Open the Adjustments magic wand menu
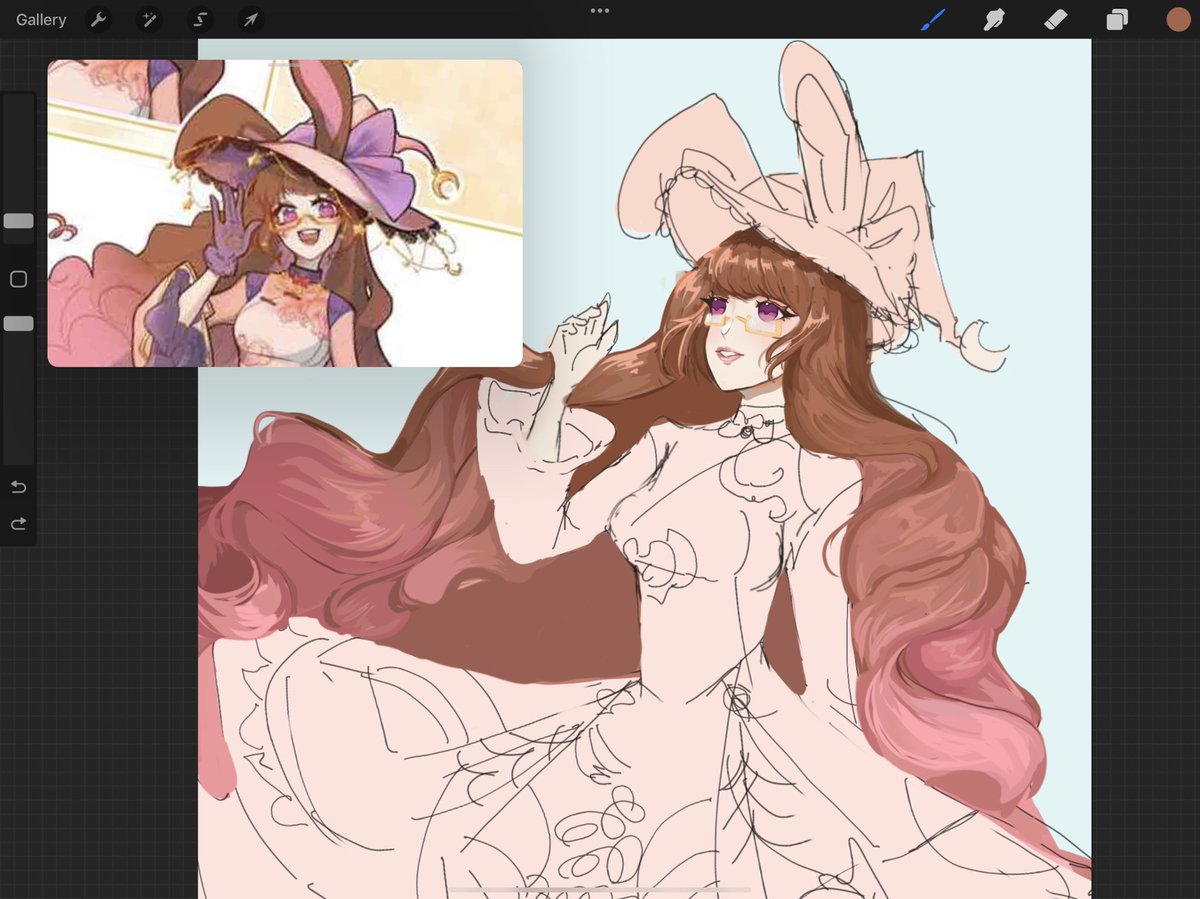1200x899 pixels. (149, 19)
